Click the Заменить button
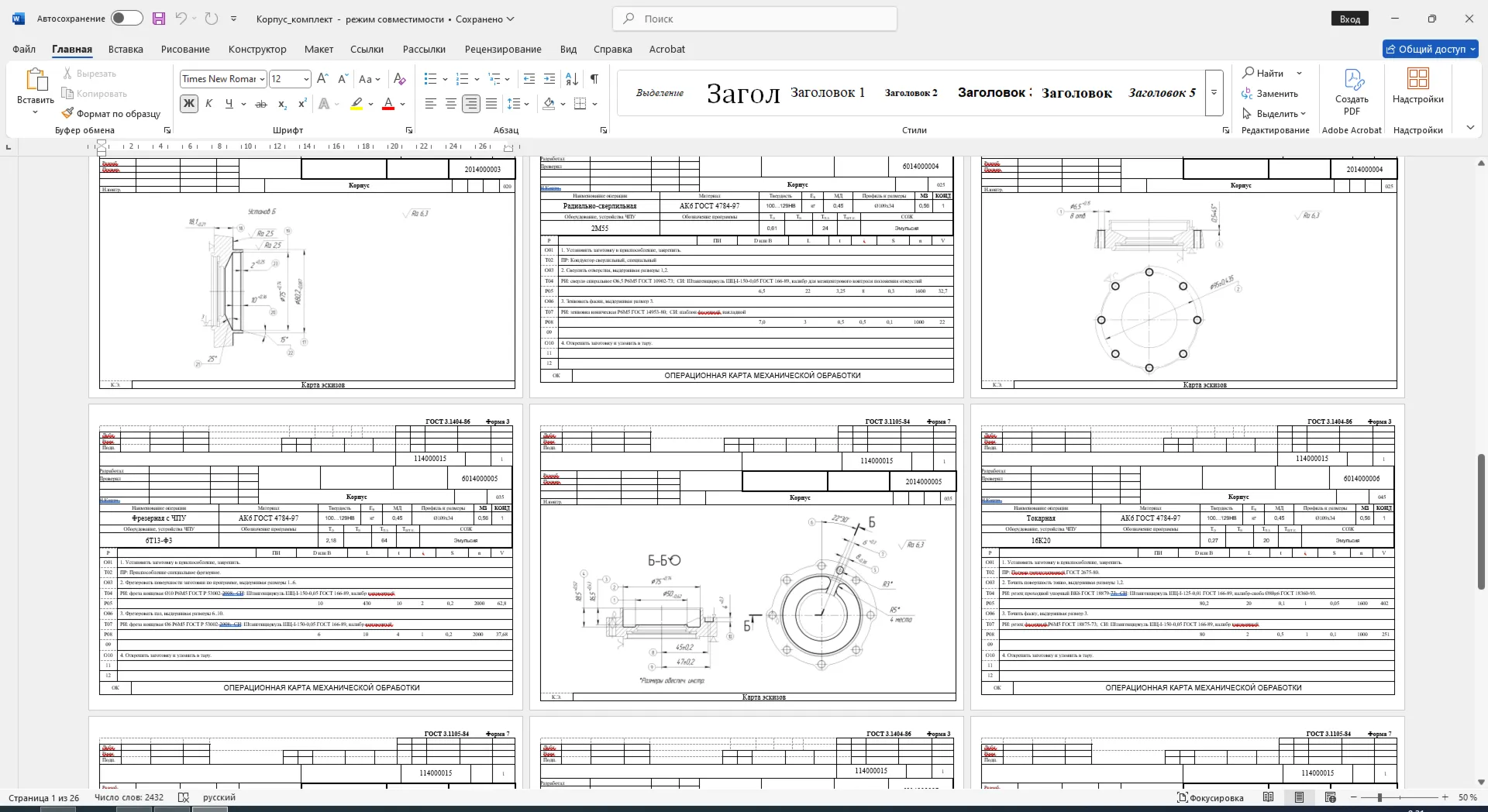 [x=1269, y=93]
